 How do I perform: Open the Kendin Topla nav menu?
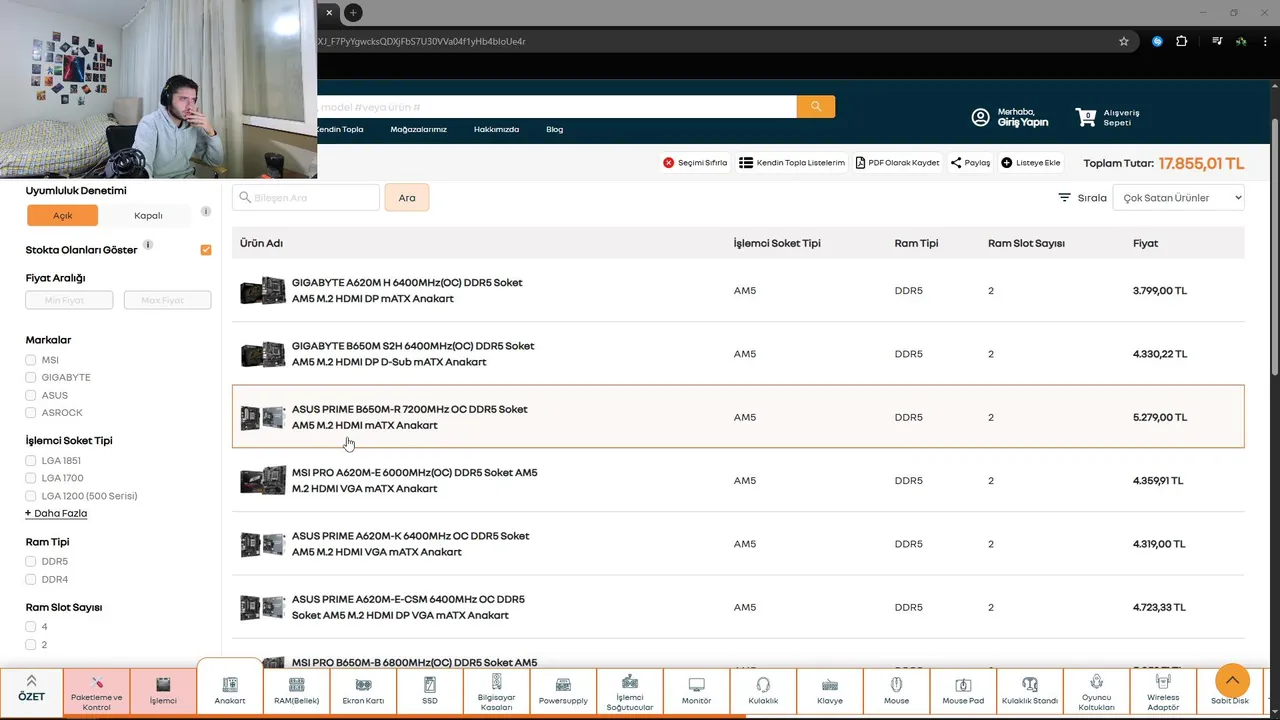point(339,129)
